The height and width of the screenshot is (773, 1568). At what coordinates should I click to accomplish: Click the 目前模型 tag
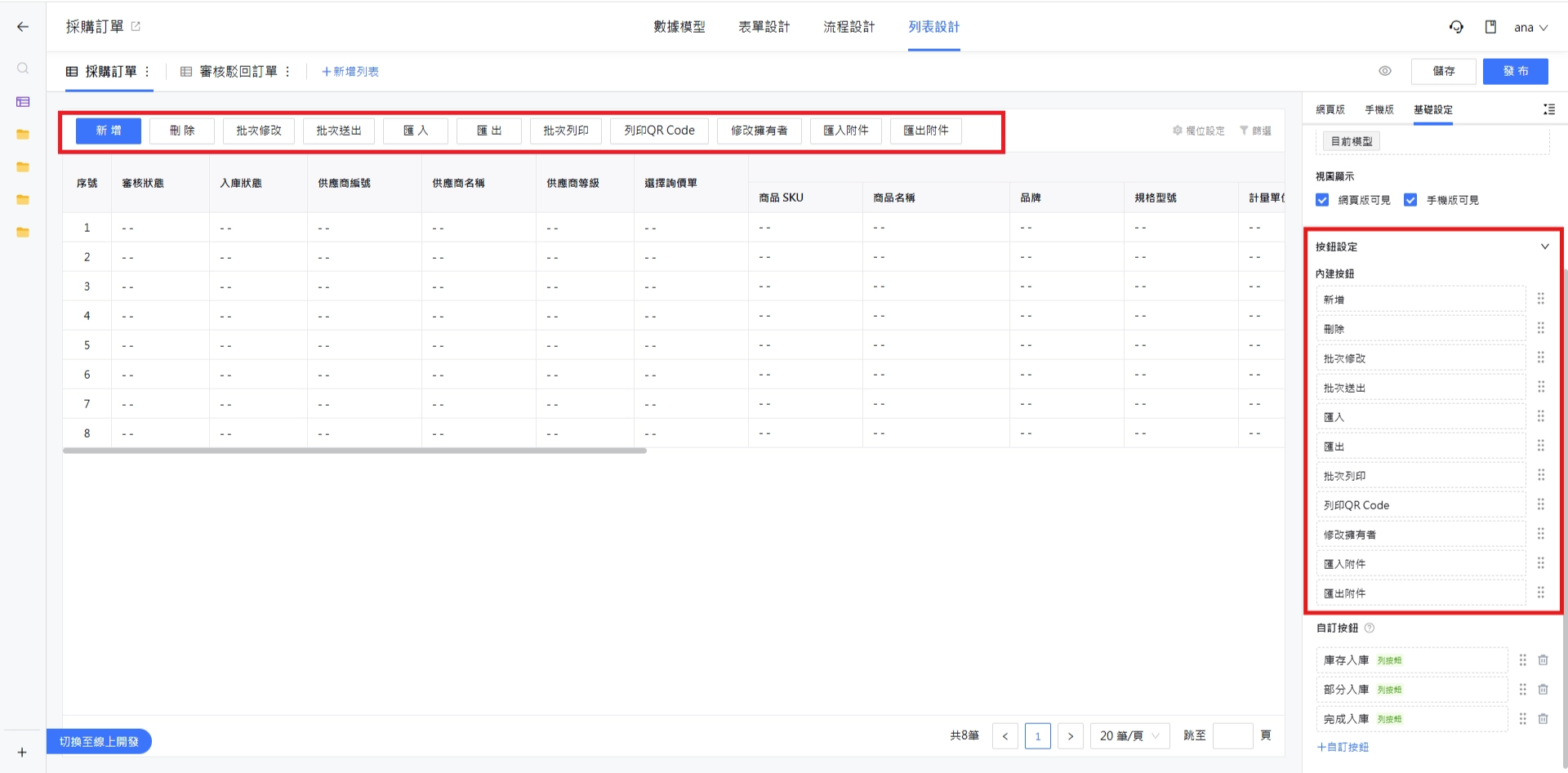(1352, 141)
